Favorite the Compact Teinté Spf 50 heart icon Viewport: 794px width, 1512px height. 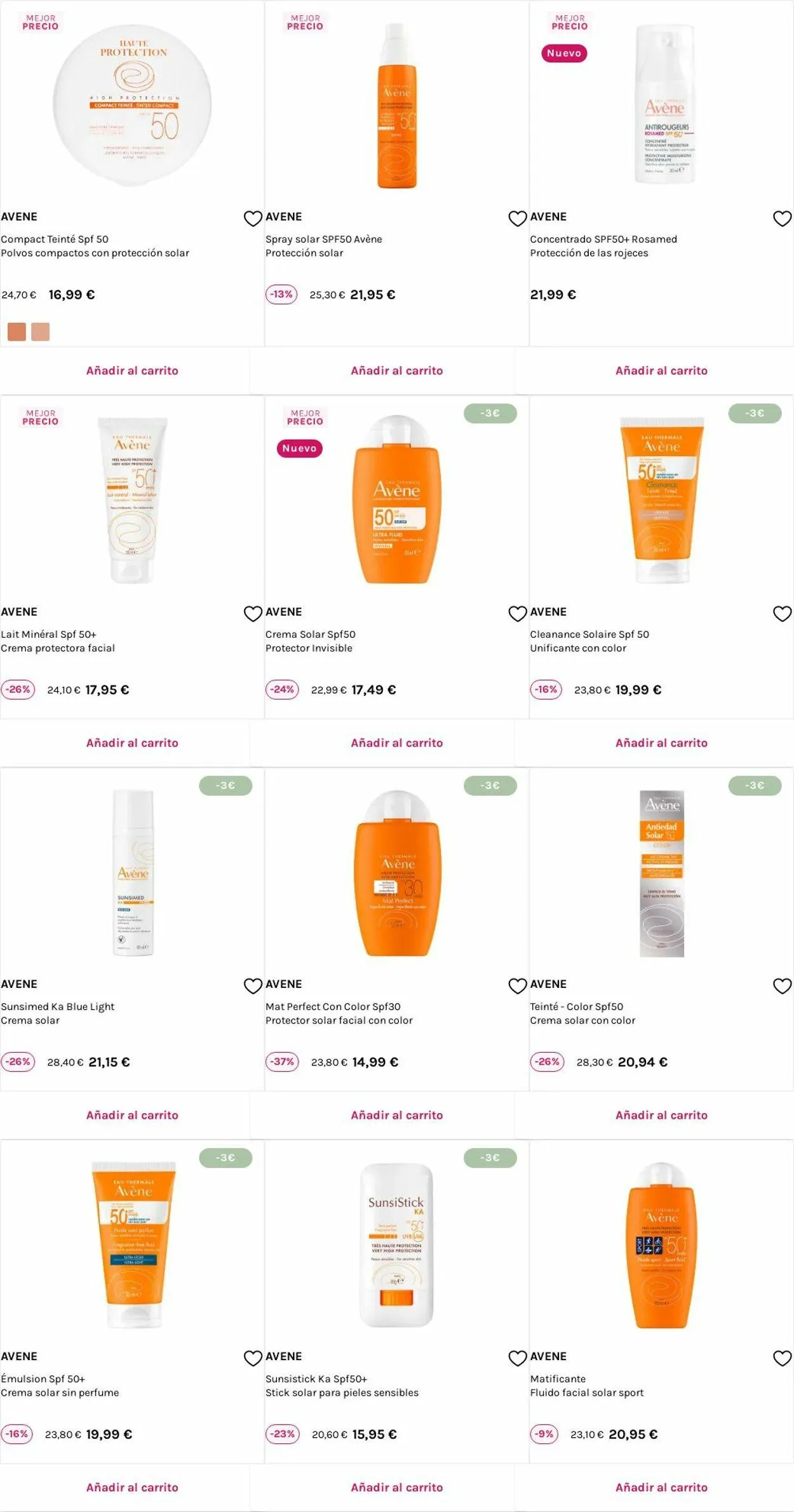pyautogui.click(x=253, y=219)
